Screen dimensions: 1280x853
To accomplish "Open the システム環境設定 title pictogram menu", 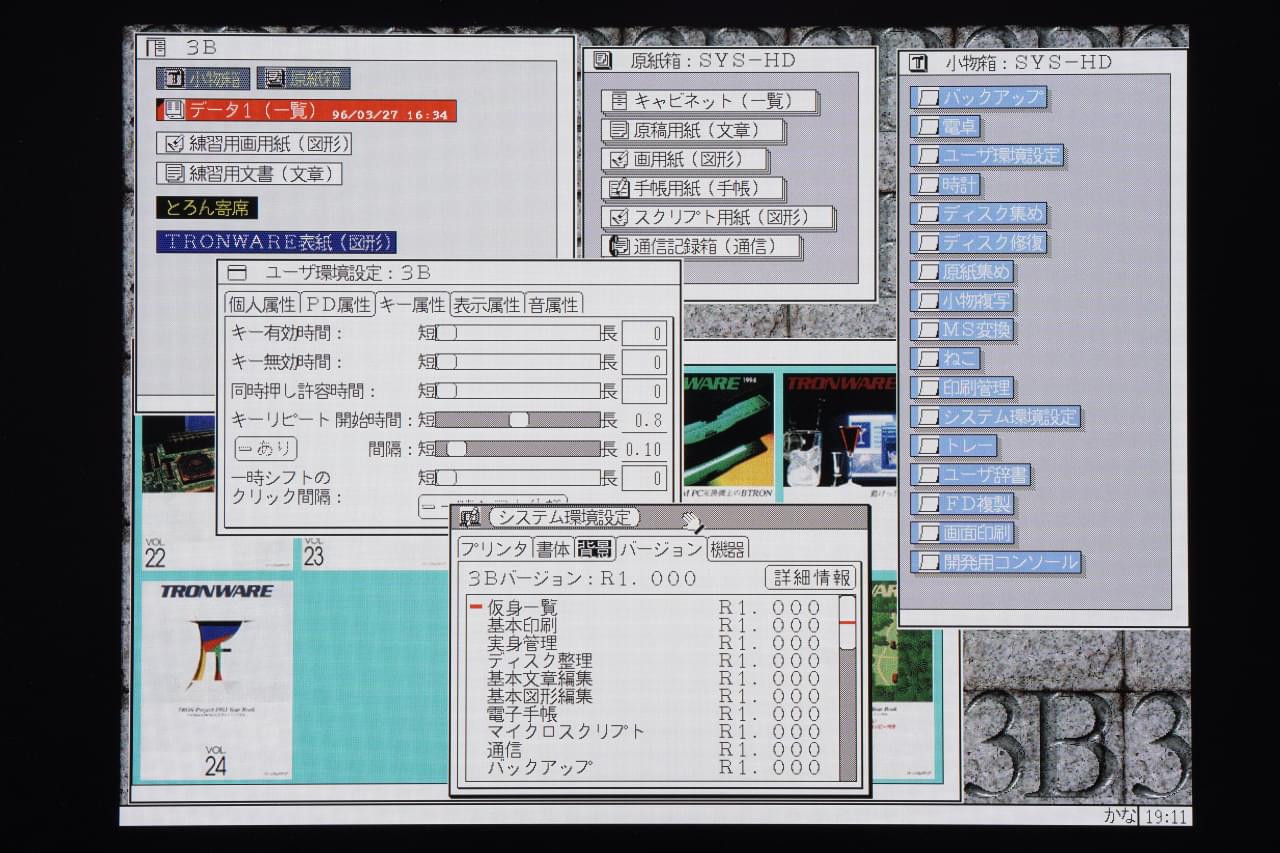I will pos(469,517).
